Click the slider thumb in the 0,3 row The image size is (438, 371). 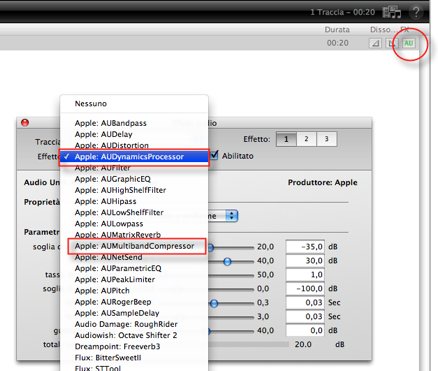point(214,303)
